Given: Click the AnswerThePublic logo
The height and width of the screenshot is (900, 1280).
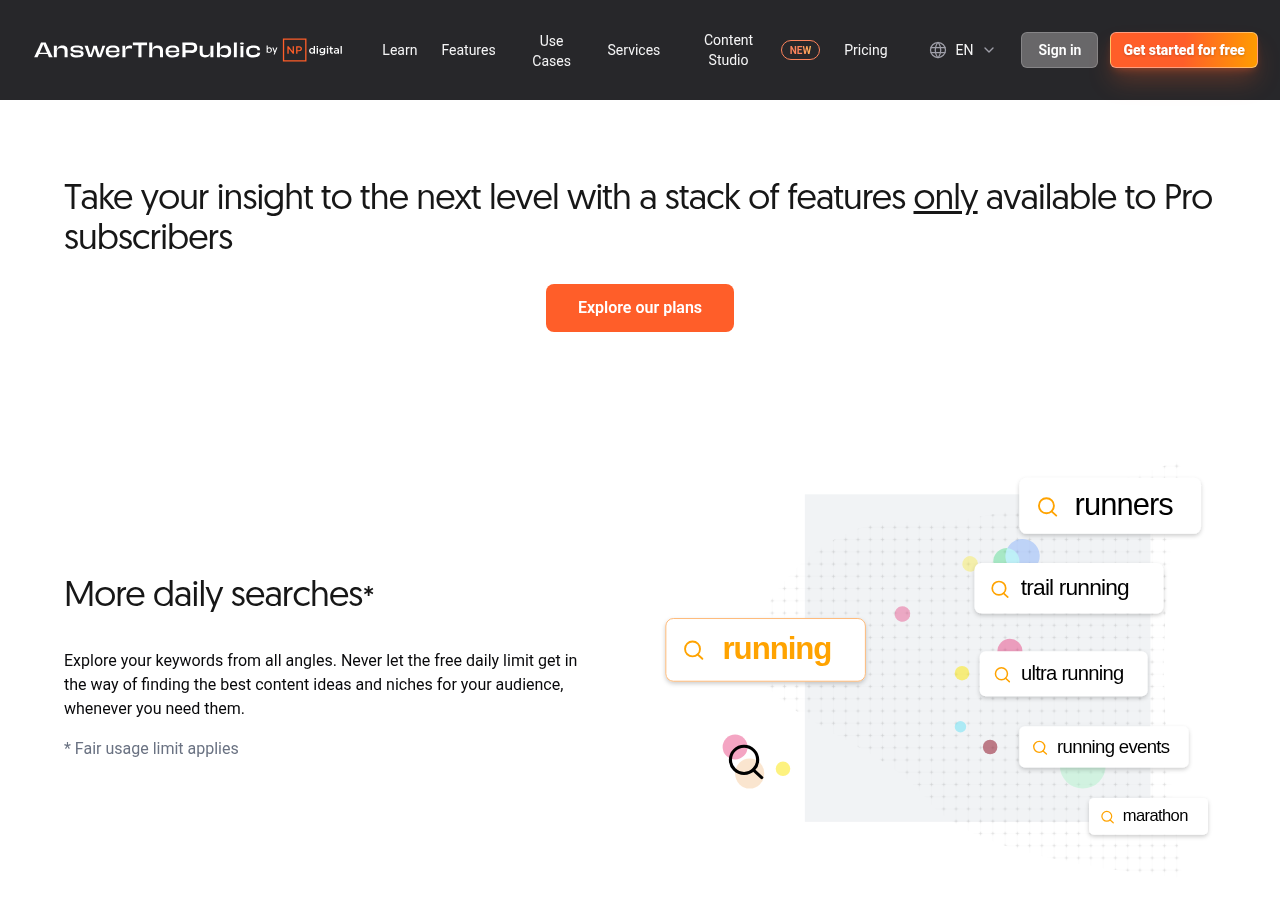Looking at the screenshot, I should coord(147,50).
